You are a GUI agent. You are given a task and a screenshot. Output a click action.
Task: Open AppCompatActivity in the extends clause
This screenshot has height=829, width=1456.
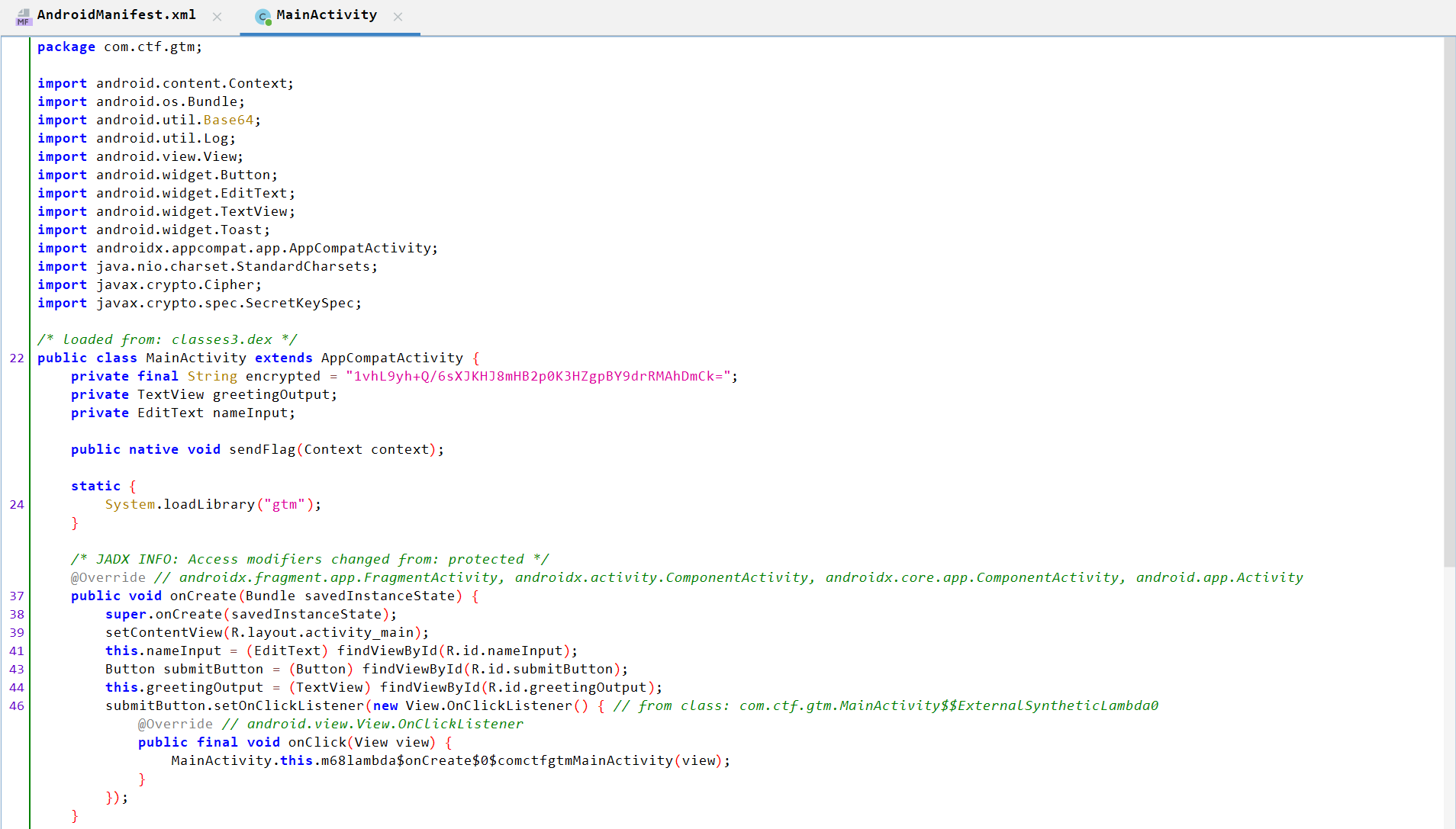point(391,358)
